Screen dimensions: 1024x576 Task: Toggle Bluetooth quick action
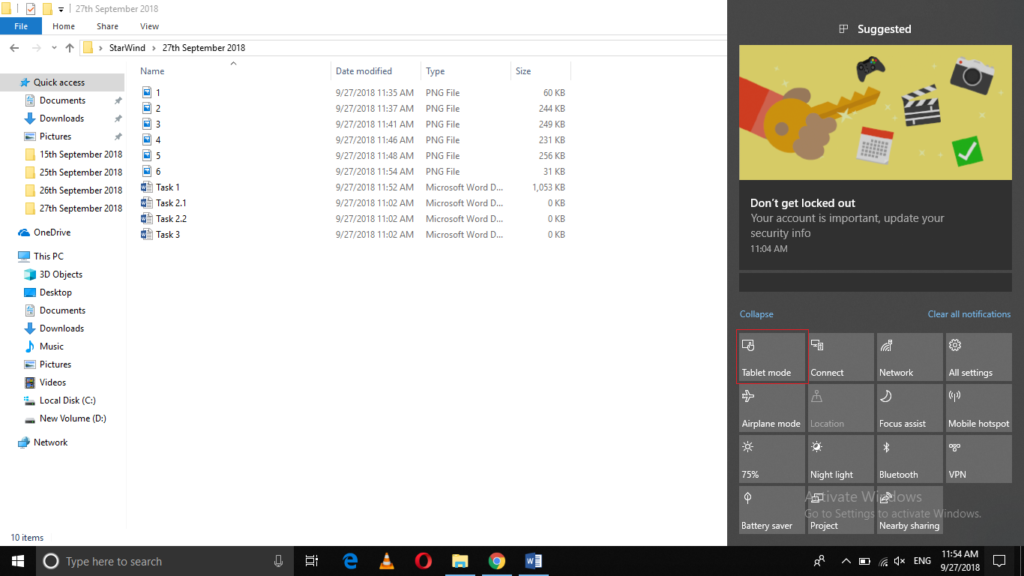[x=909, y=459]
